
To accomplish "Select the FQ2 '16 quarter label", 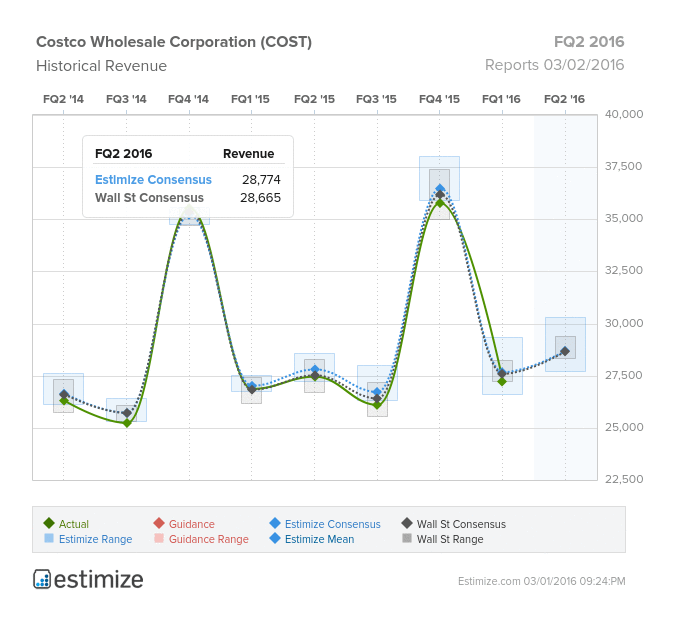I will (565, 99).
